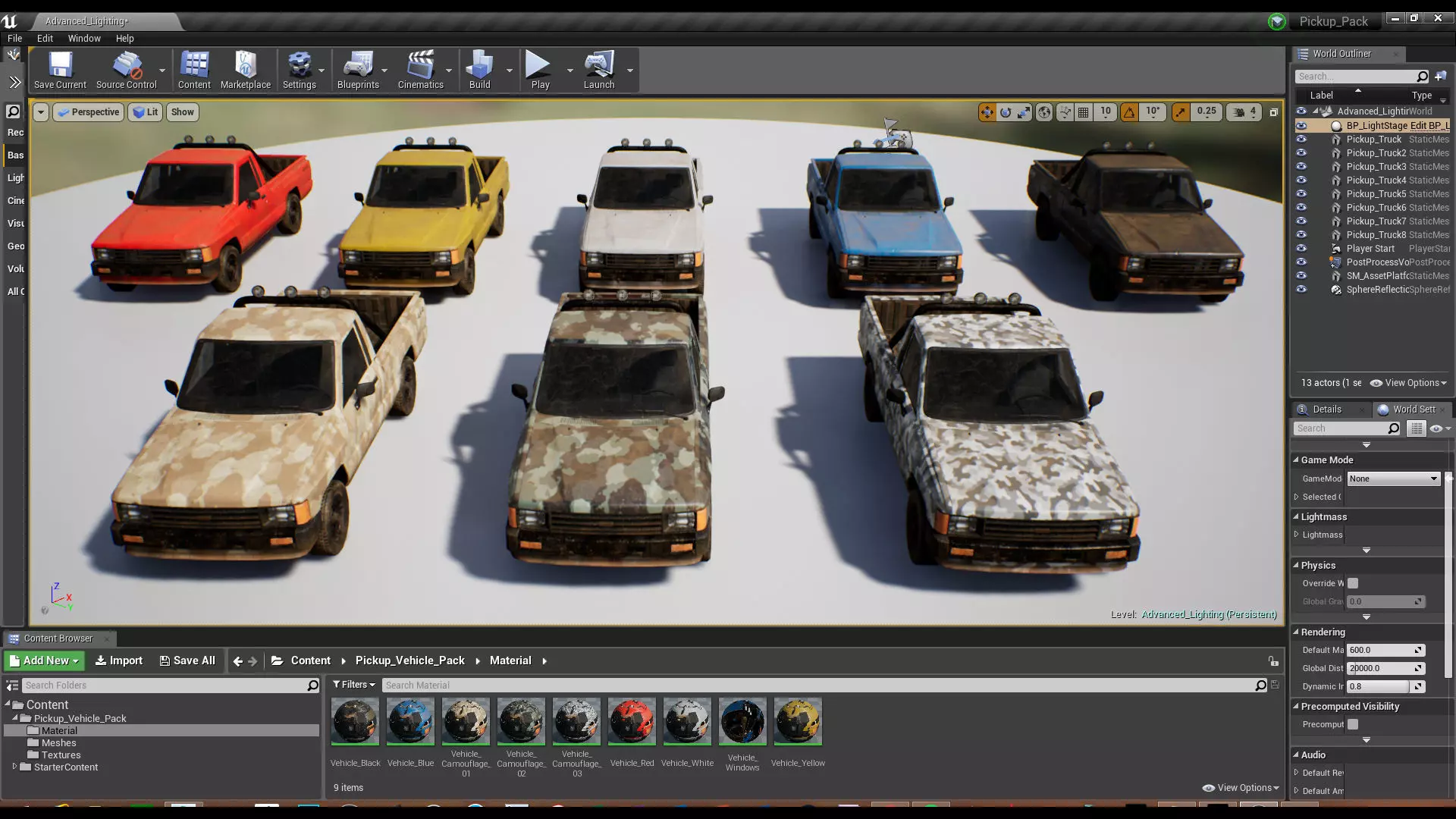Click the Default Max Distance value field
This screenshot has height=819, width=1456.
pos(1385,650)
